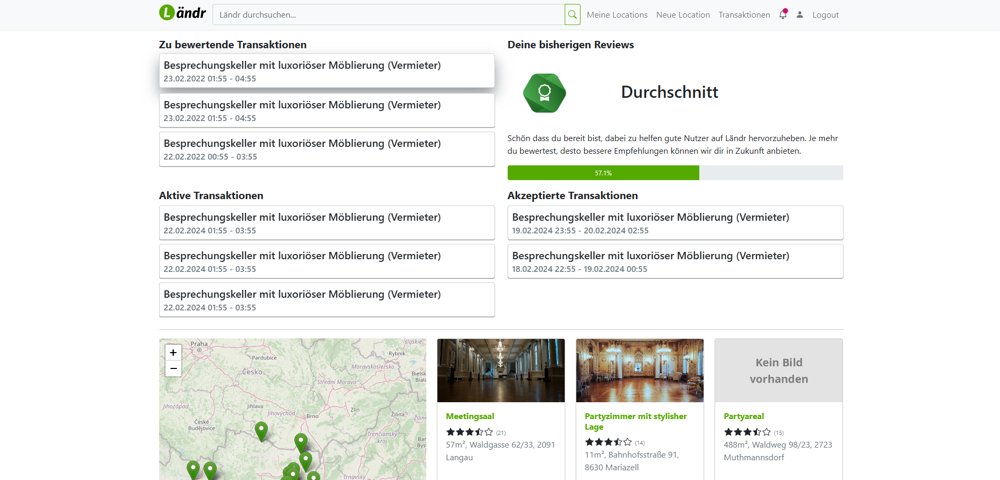Click the Partyzimmer star rating

pos(608,442)
